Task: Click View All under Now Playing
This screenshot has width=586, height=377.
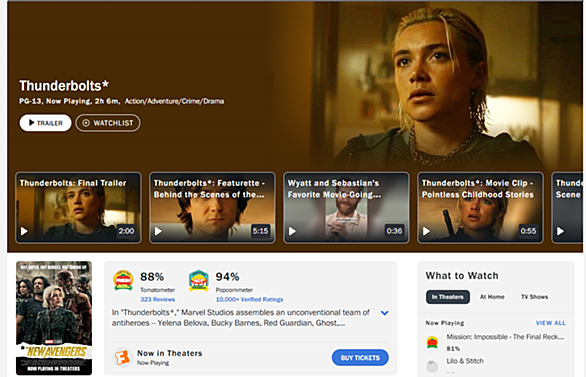Action: (x=550, y=323)
